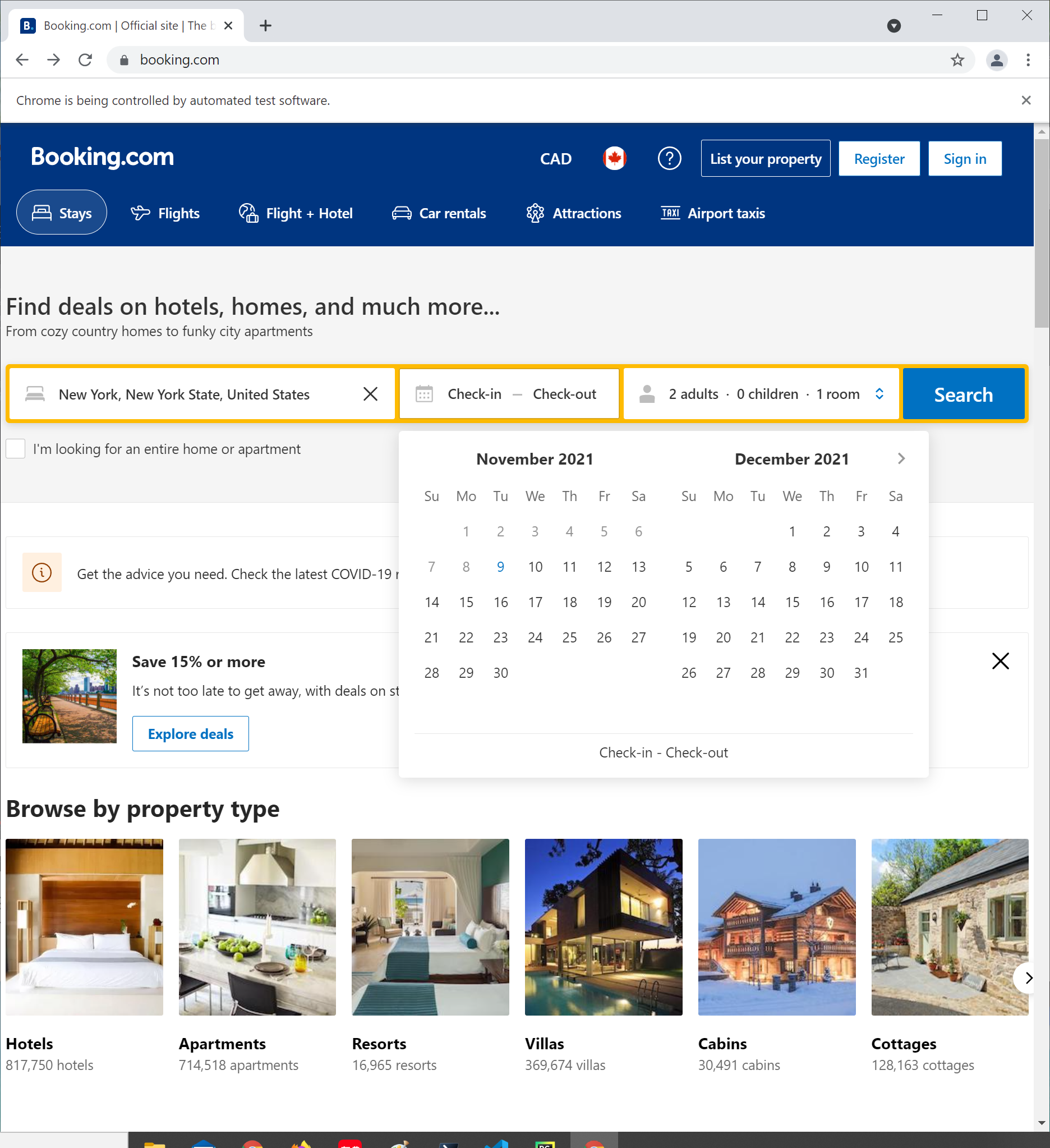Switch to the Flights tab
1050x1148 pixels.
click(x=165, y=213)
